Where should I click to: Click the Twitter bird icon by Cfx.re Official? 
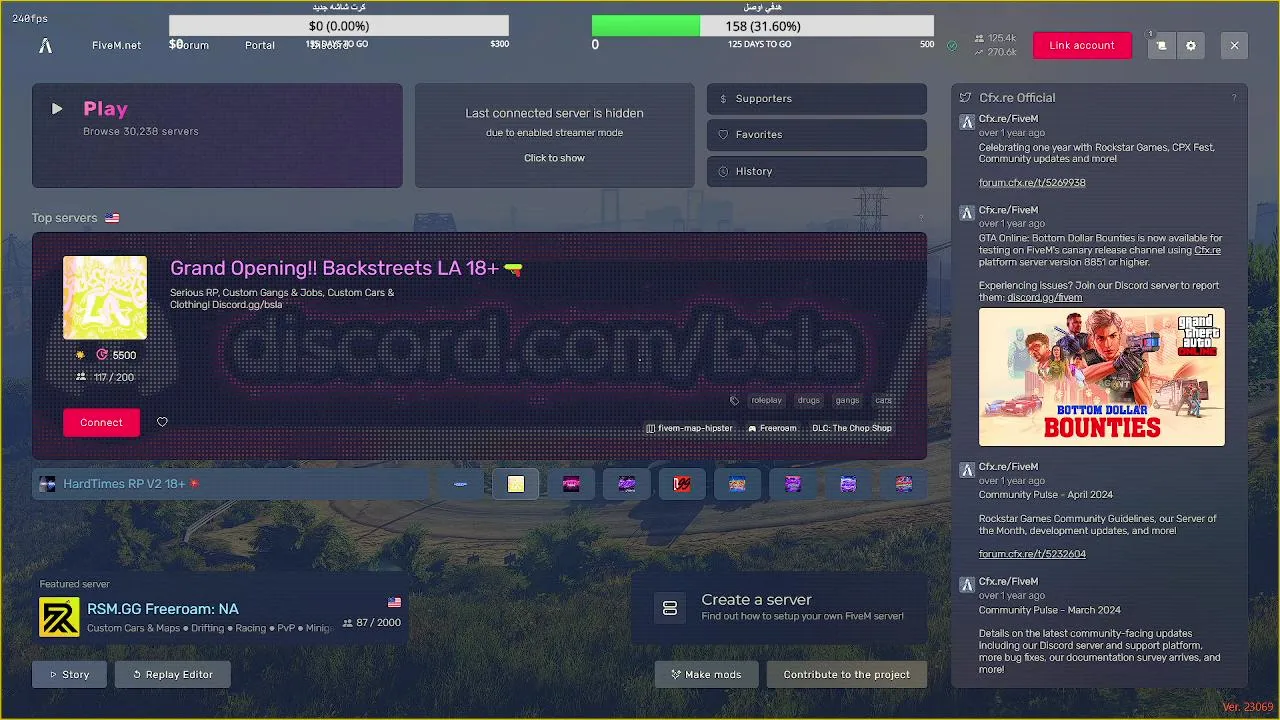point(965,97)
